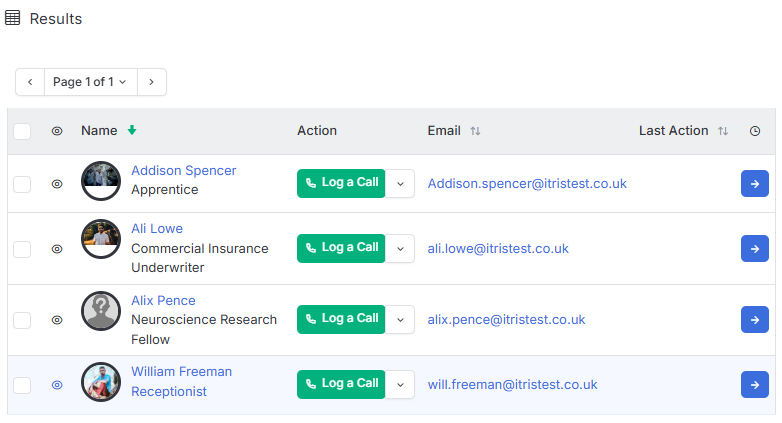Go to next page arrow

pos(152,82)
